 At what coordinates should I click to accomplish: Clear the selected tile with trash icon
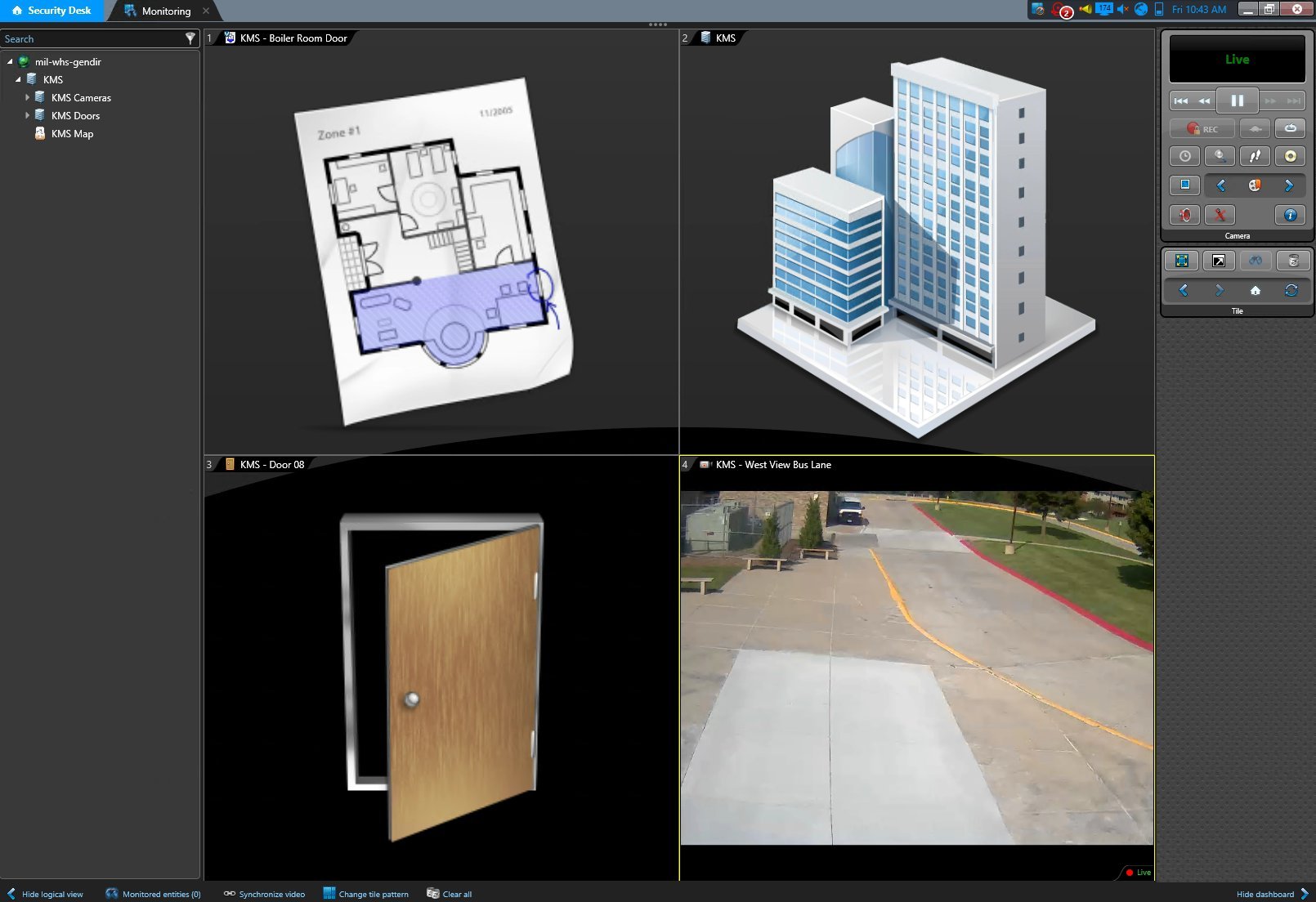1293,261
